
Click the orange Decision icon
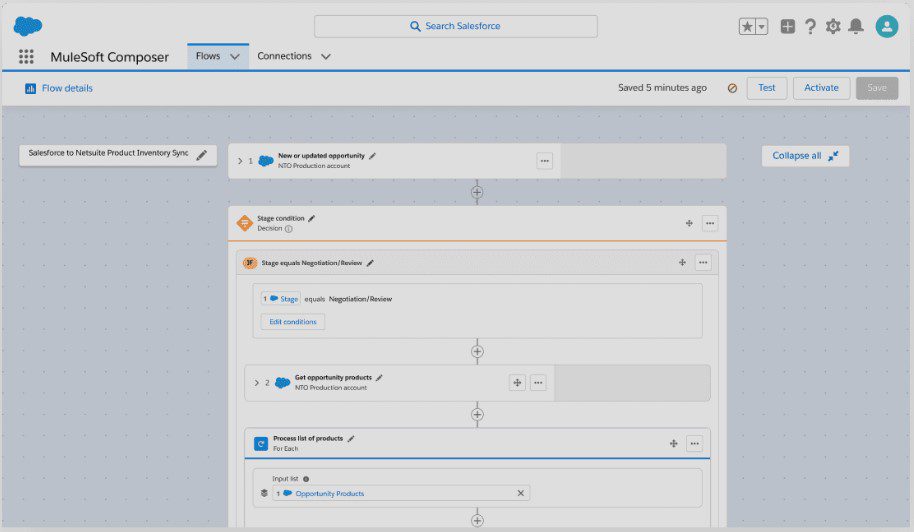[x=245, y=223]
